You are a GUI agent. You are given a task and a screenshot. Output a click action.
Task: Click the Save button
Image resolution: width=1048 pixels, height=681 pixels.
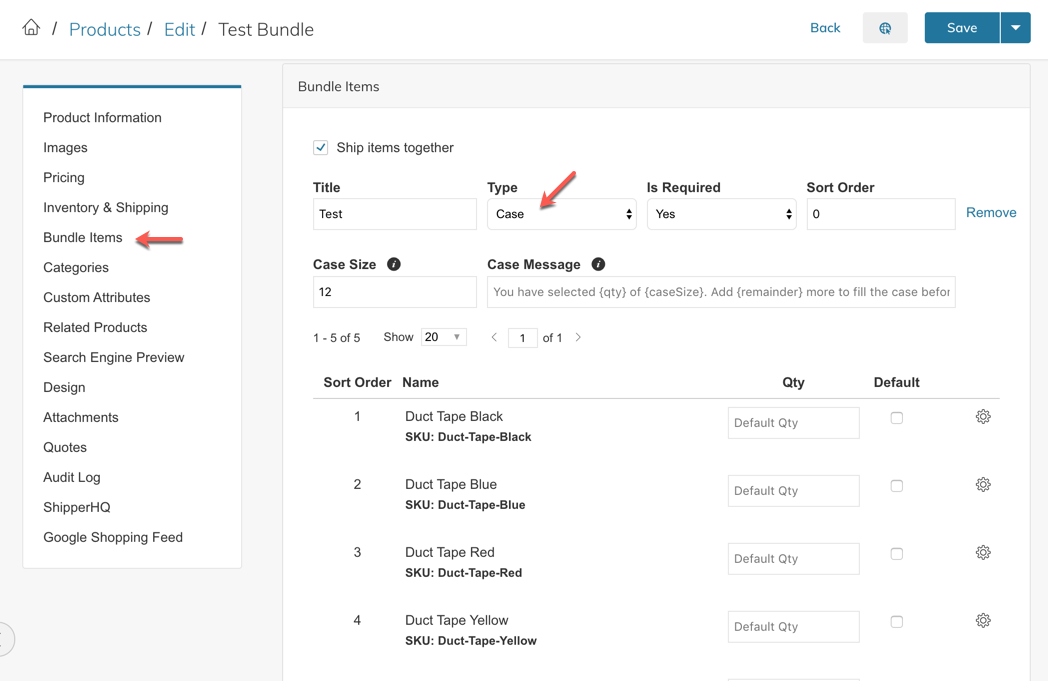point(962,28)
